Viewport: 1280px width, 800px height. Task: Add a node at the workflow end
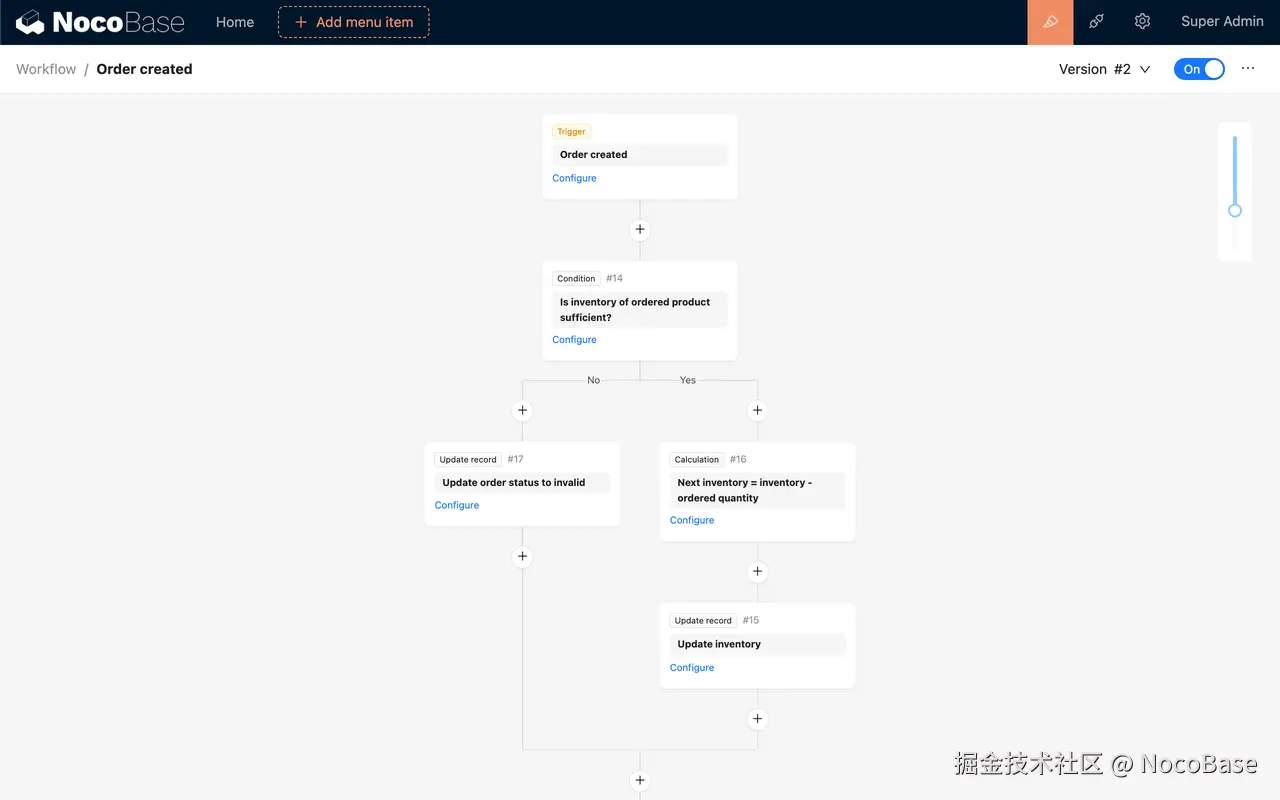(639, 780)
